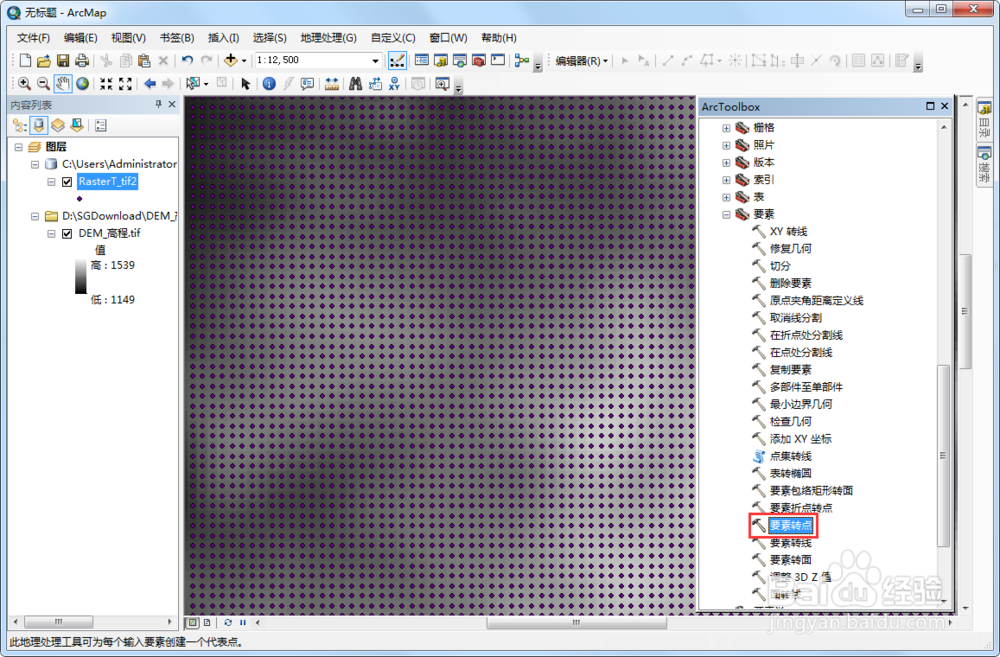
Task: Open the map scale dropdown
Action: click(x=375, y=61)
